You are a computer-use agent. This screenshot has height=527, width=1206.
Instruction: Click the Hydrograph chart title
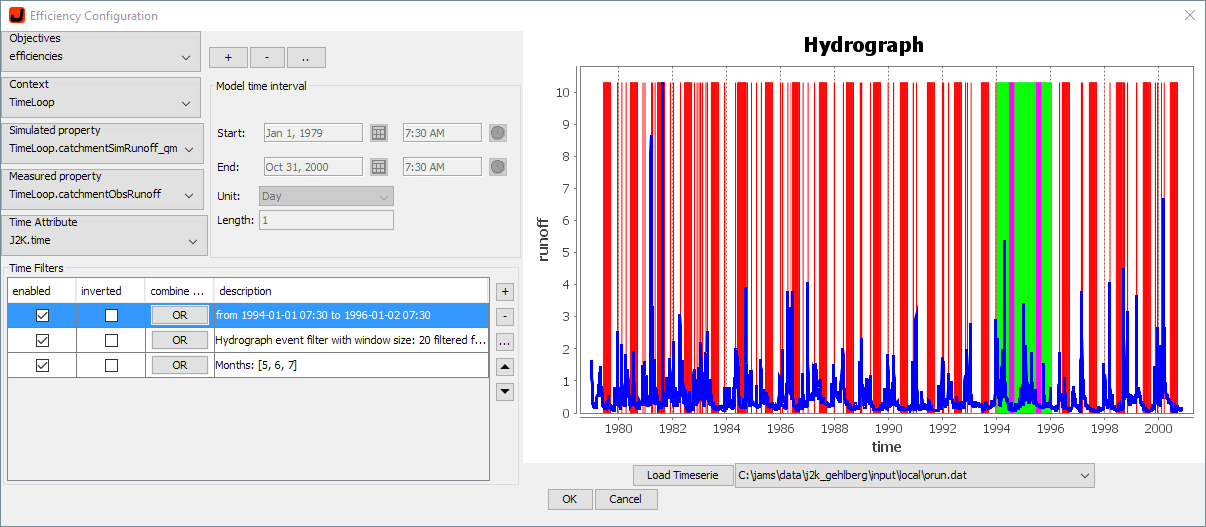(864, 45)
